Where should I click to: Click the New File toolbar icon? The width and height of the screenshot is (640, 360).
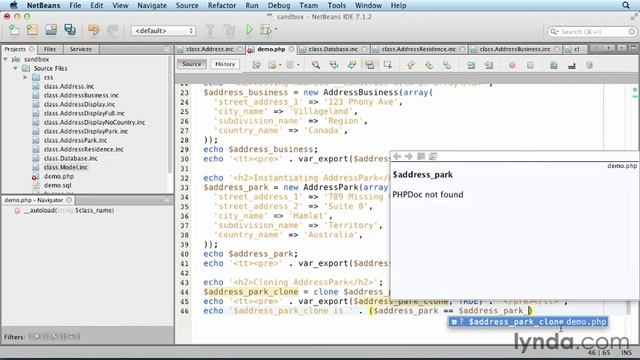[14, 30]
